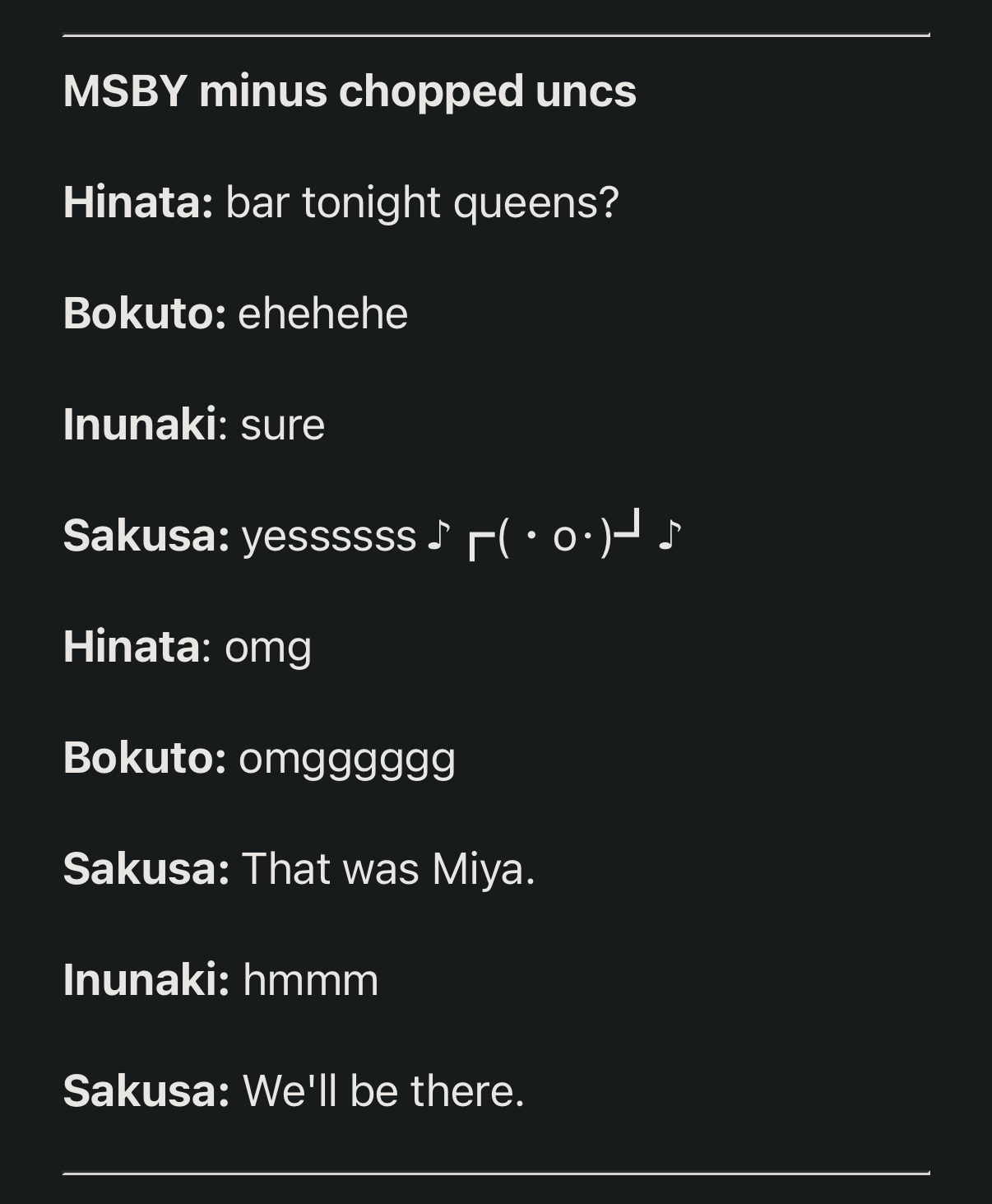
Task: Click the word "yessssss" in Sakusa's message
Action: (329, 537)
